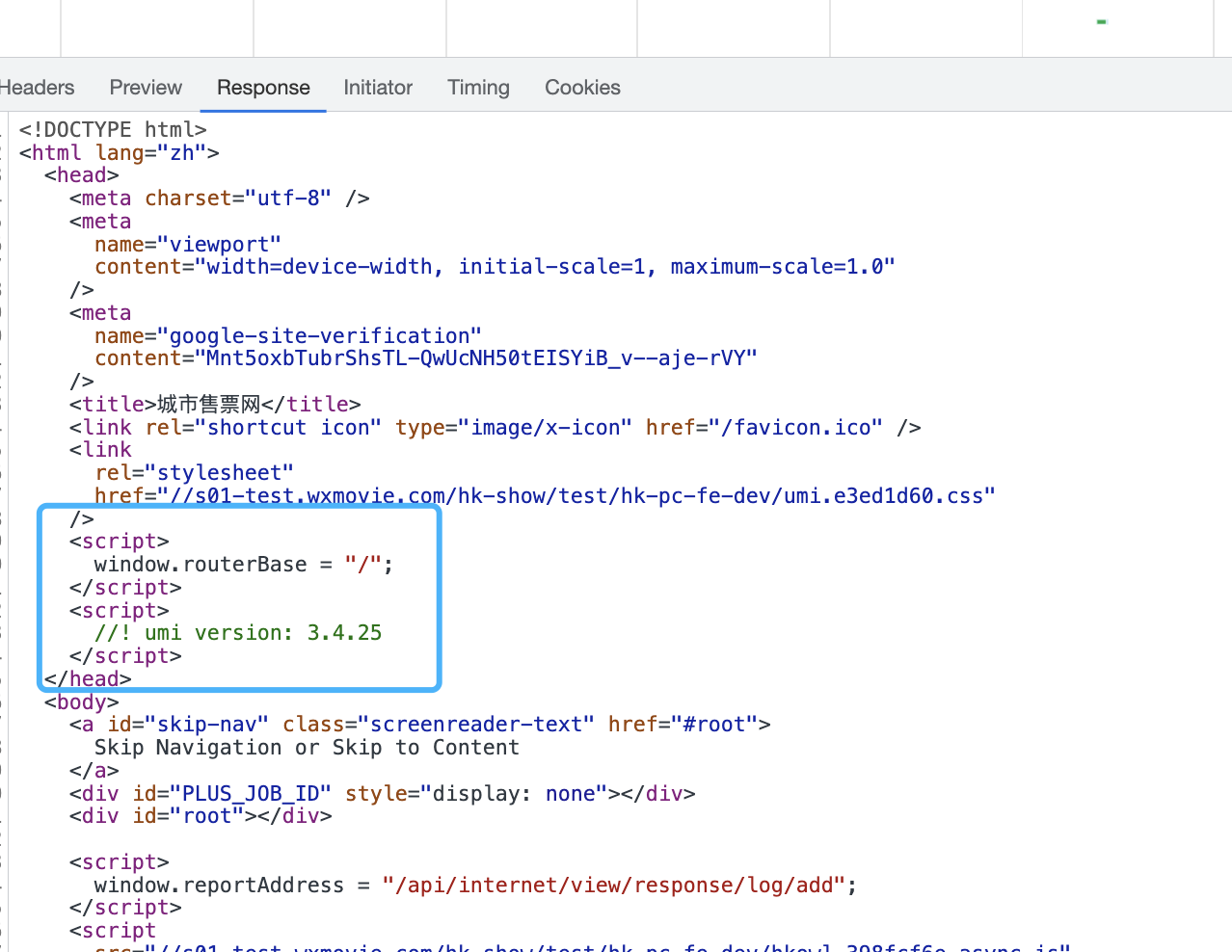This screenshot has width=1232, height=952.
Task: View the Cookies tab
Action: click(x=581, y=87)
